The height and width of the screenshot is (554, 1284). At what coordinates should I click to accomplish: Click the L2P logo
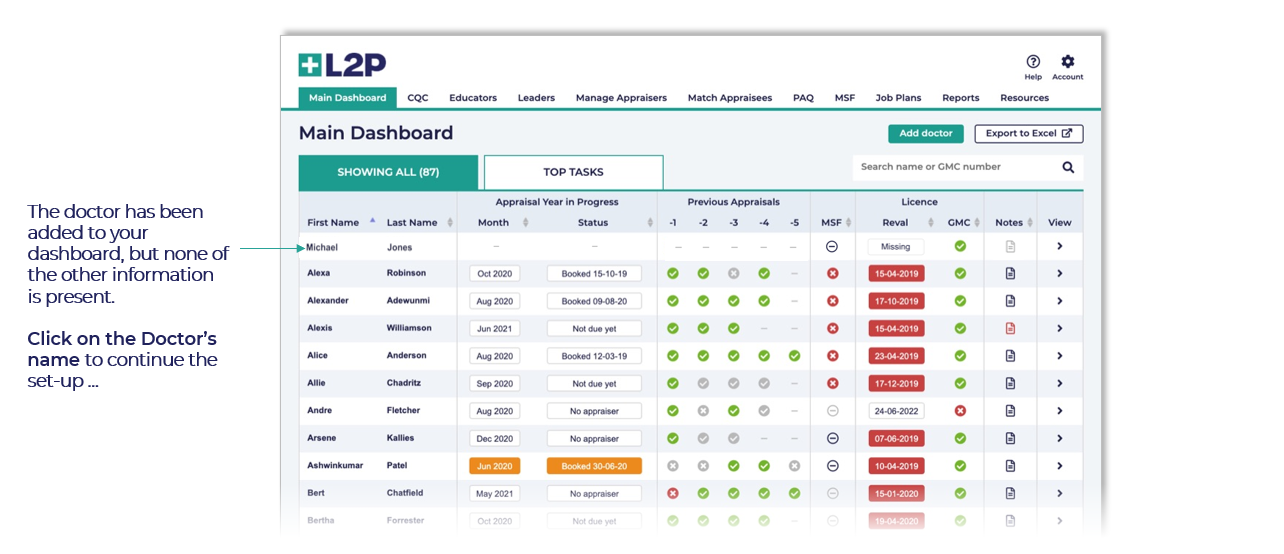pyautogui.click(x=342, y=65)
